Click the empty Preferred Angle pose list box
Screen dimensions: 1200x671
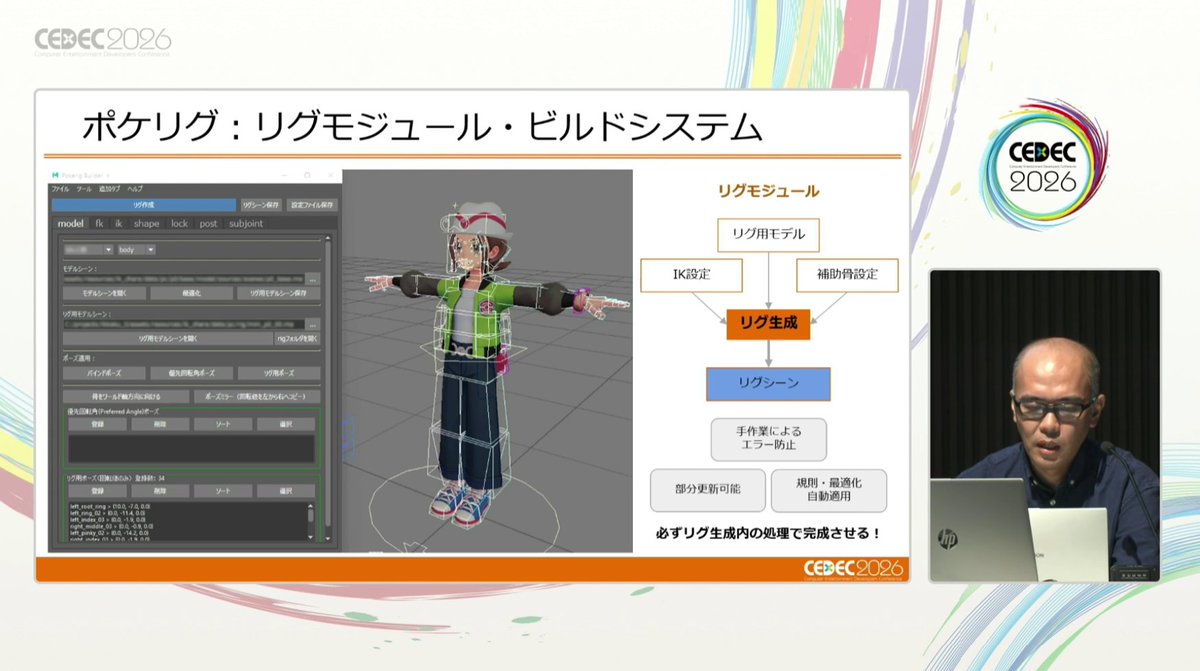click(x=192, y=447)
